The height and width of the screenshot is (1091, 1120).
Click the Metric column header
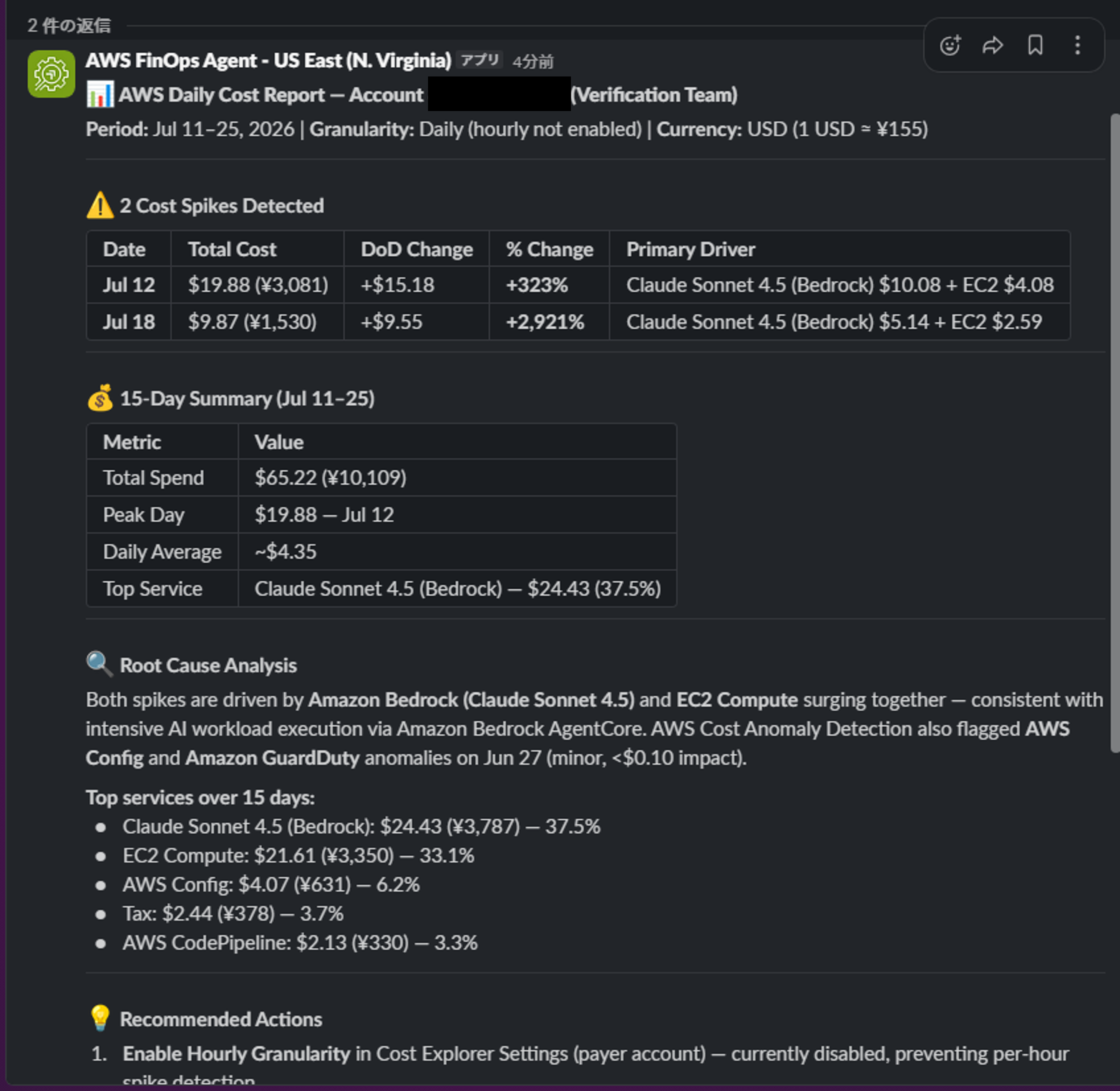[132, 442]
